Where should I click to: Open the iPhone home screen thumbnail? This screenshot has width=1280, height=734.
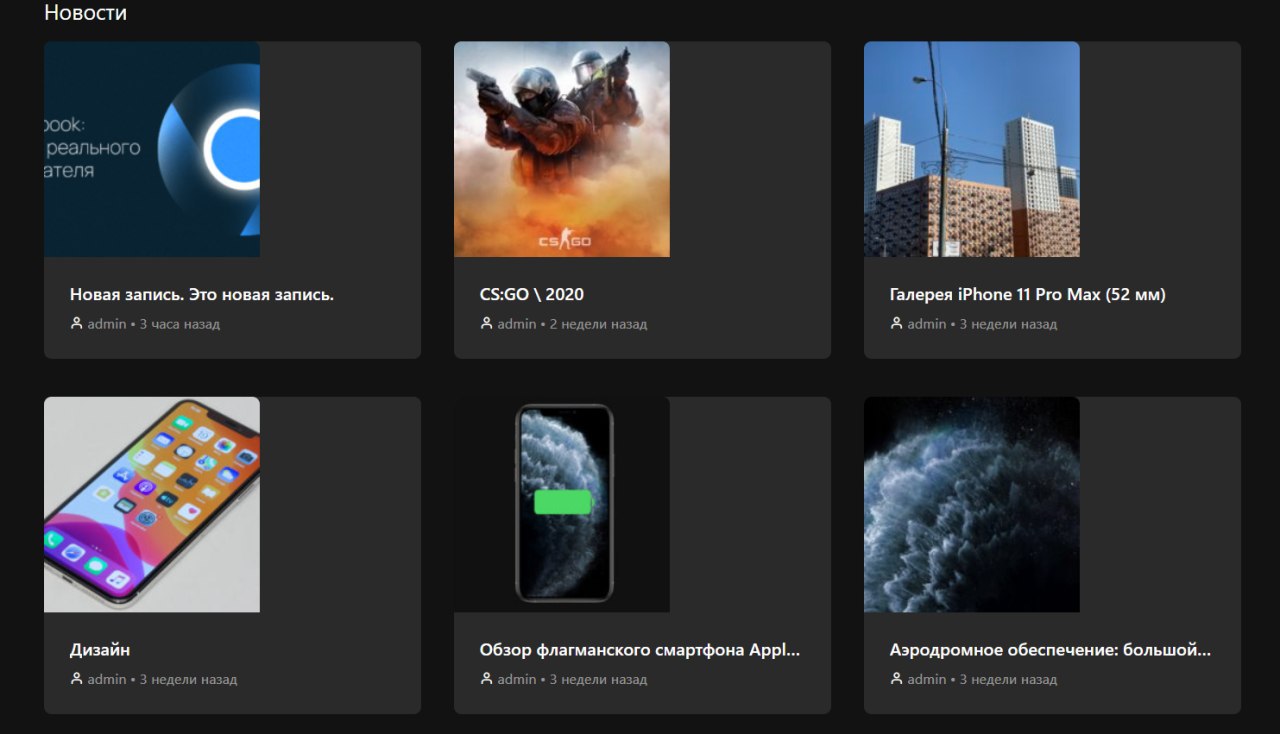click(152, 504)
